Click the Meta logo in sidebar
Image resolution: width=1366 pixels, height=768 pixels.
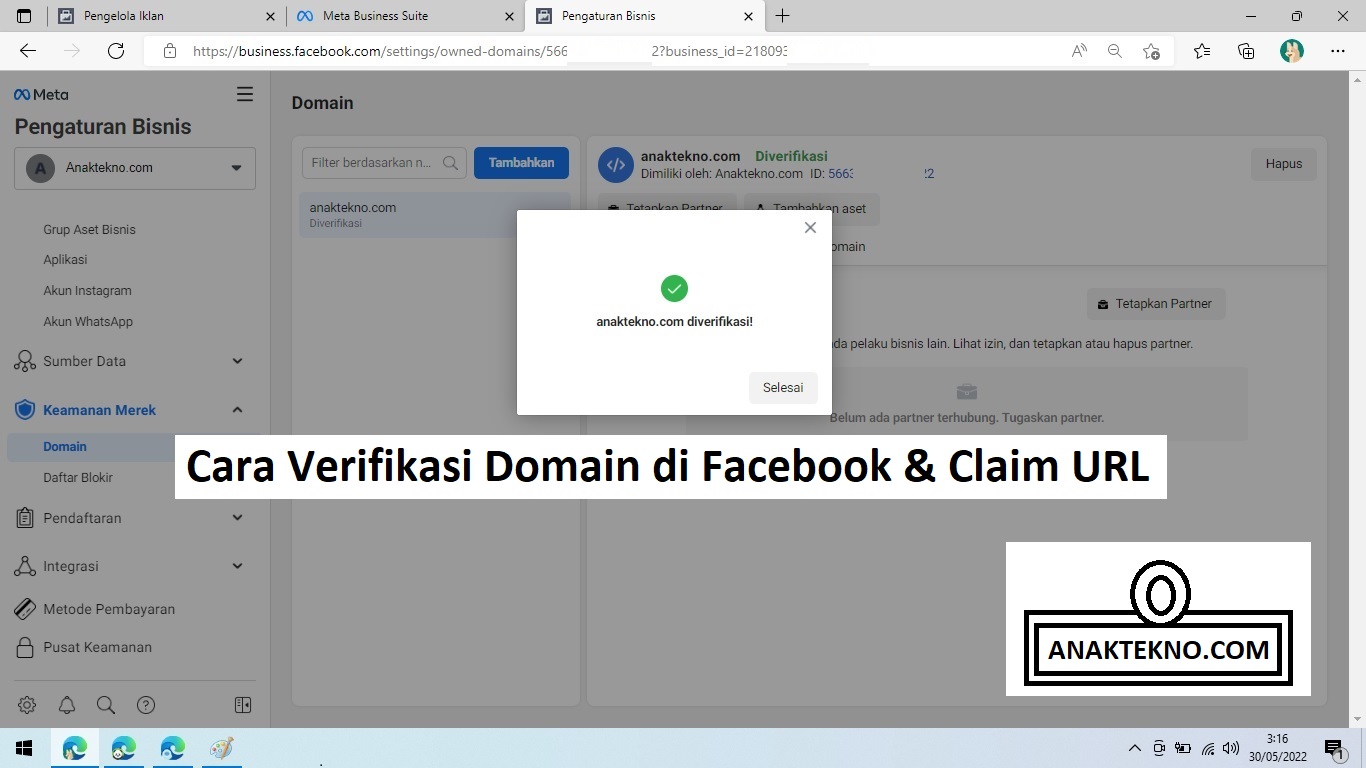coord(41,94)
